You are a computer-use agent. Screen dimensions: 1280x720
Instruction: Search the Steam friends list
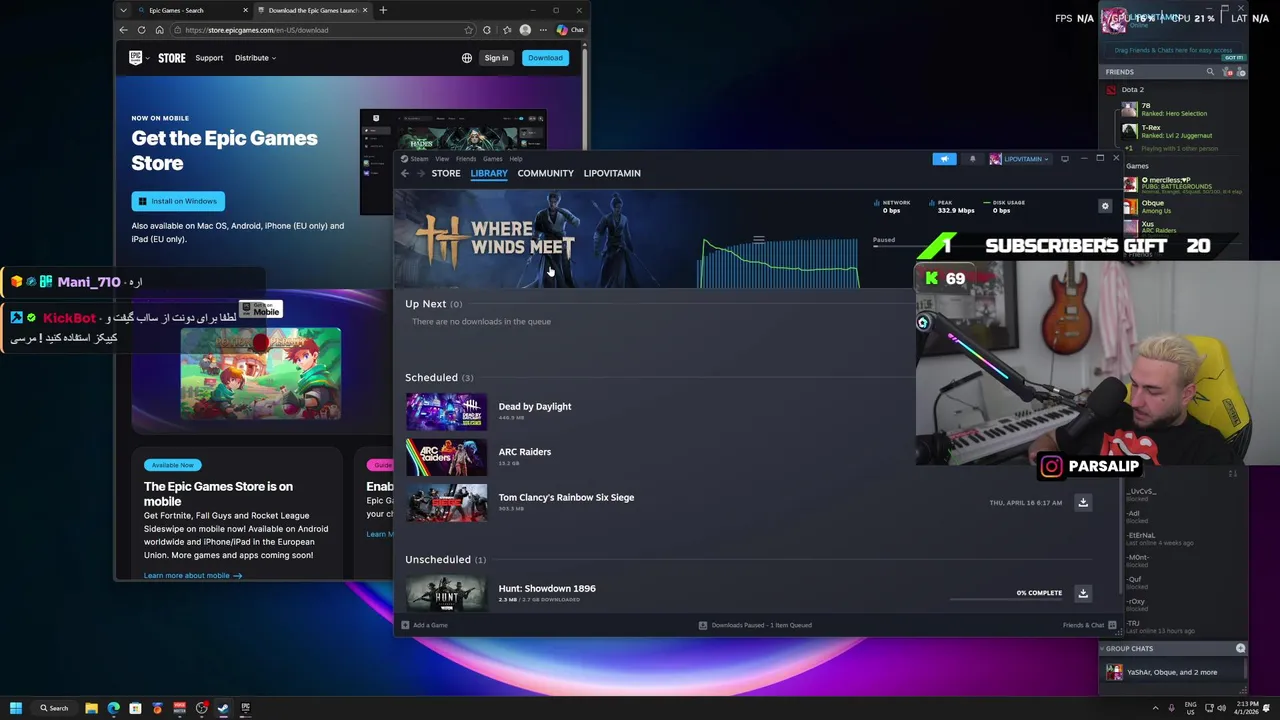point(1210,72)
